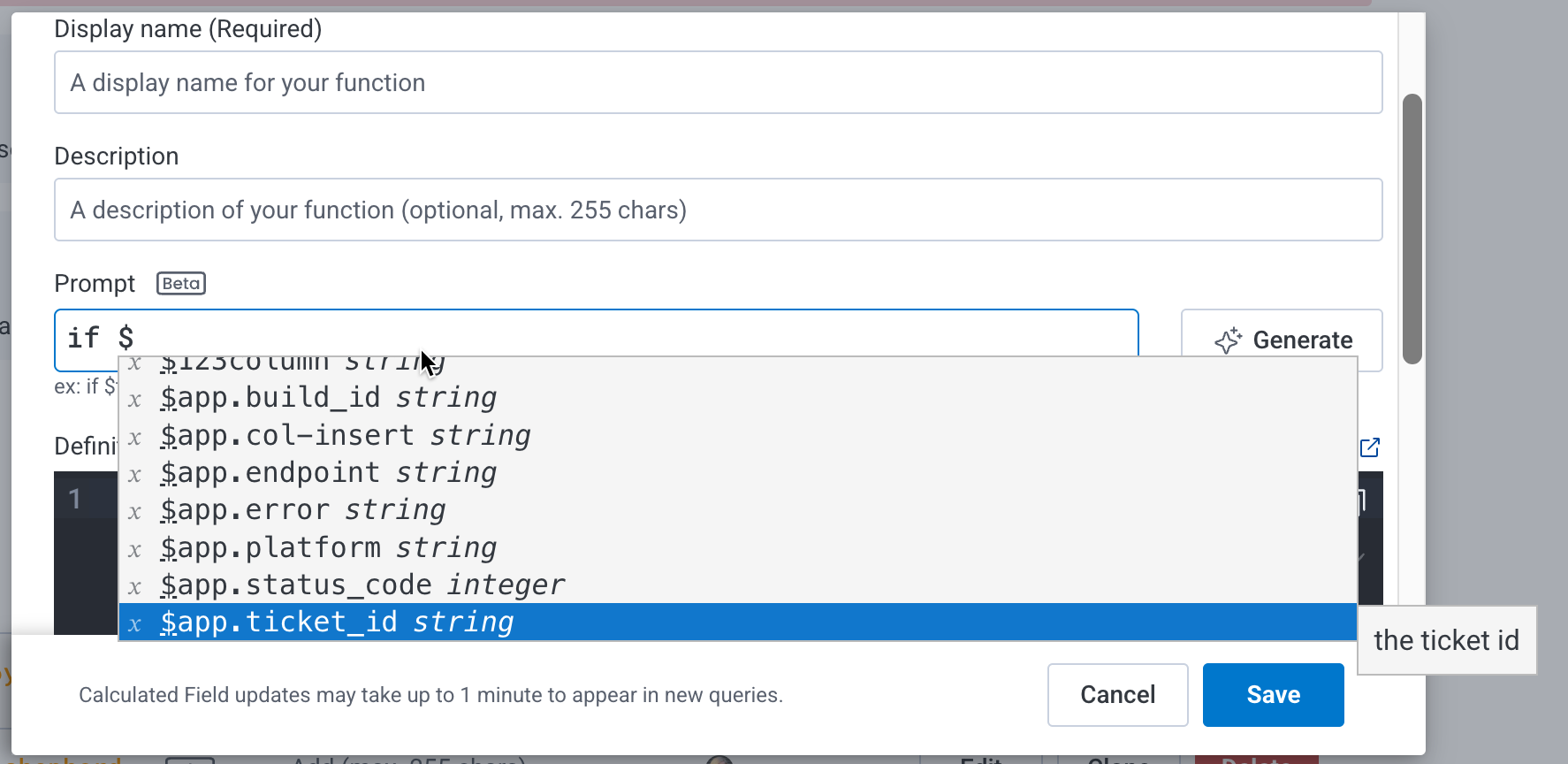Click the Save button
The image size is (1568, 764).
(x=1273, y=695)
